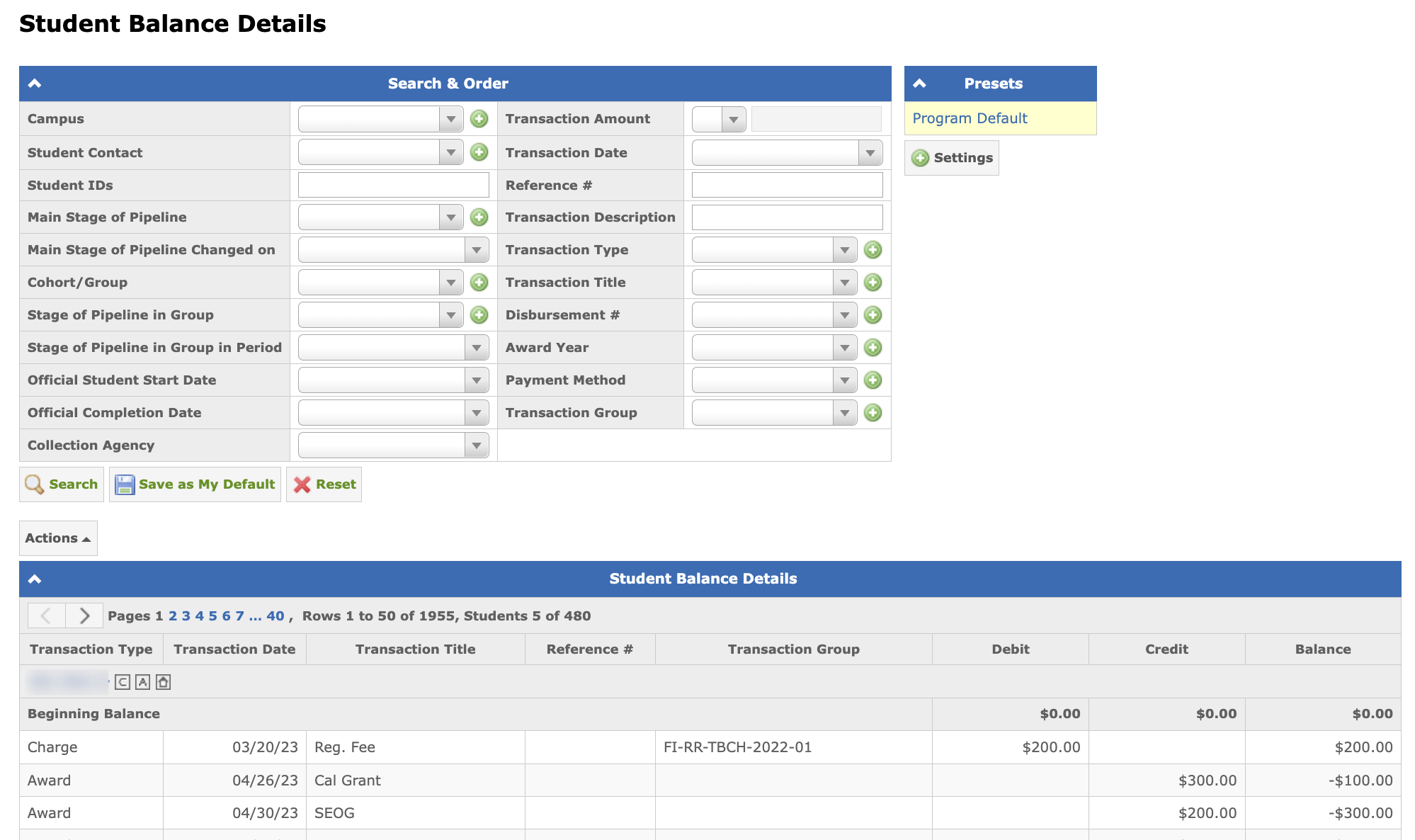Click the Search button
Viewport: 1415px width, 840px height.
pos(62,484)
